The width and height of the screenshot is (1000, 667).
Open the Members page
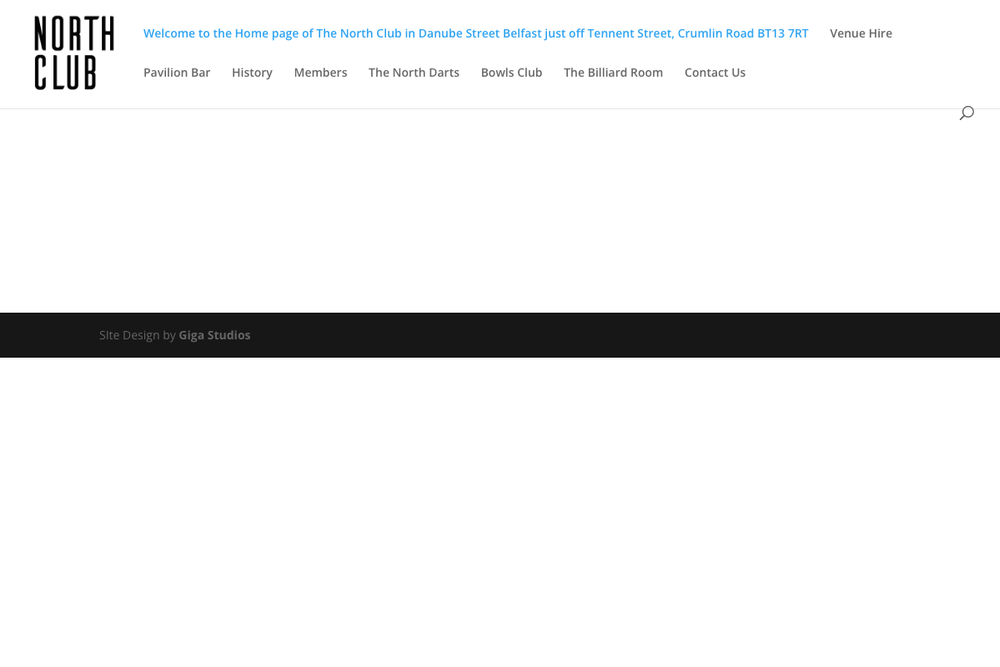click(x=320, y=73)
